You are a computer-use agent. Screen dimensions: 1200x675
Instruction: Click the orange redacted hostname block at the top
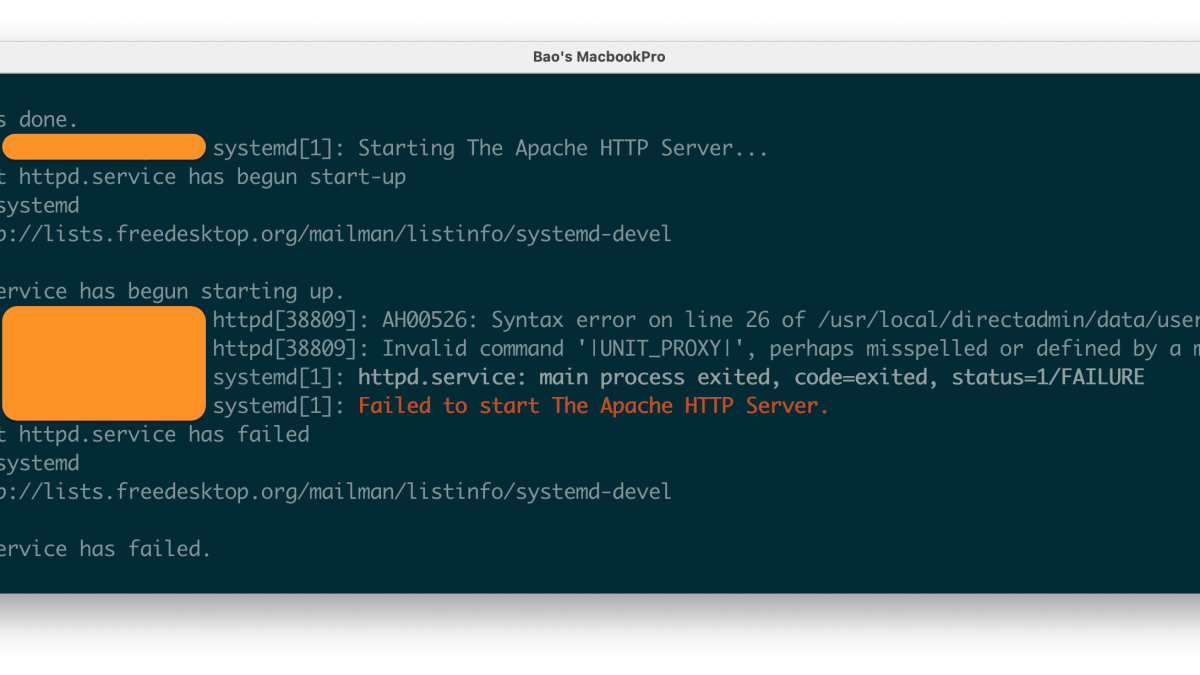click(x=104, y=146)
